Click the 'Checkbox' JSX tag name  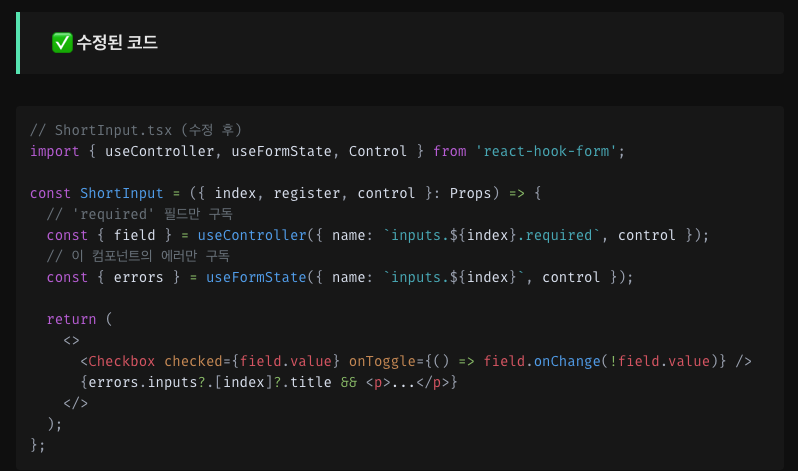[121, 361]
